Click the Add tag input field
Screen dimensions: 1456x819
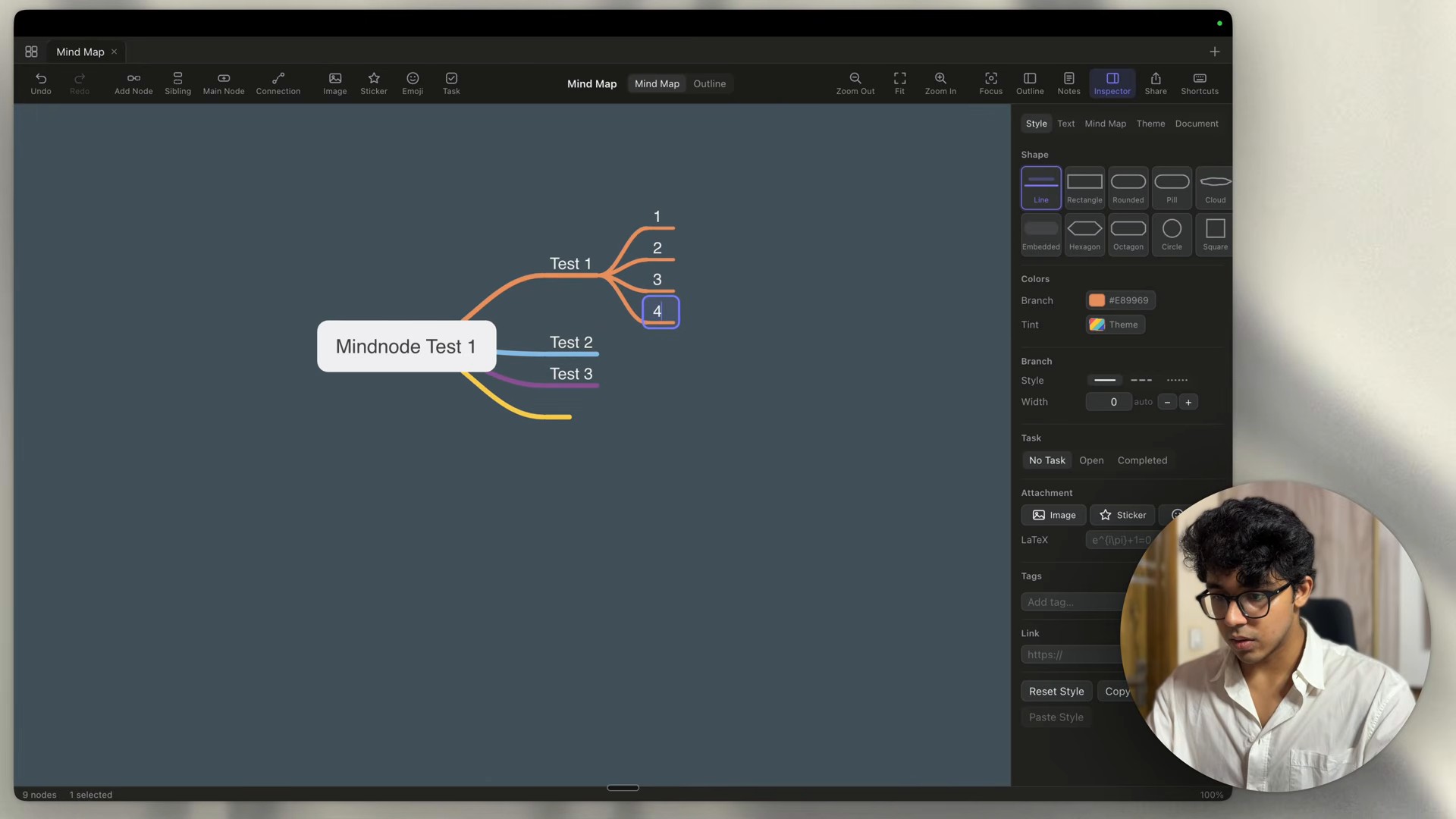[1072, 602]
